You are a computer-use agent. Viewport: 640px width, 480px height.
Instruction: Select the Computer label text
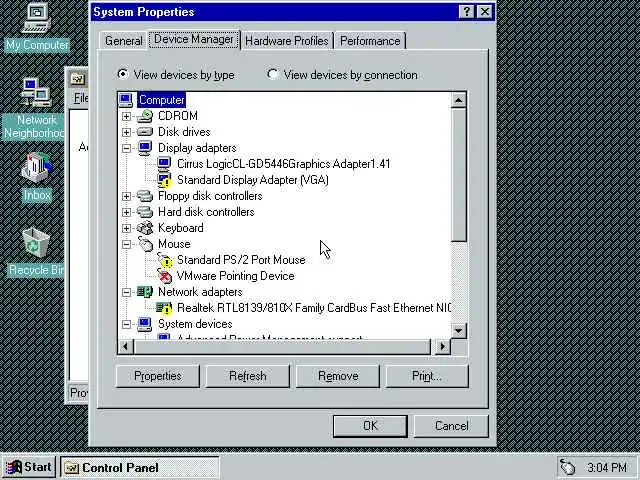(x=162, y=100)
